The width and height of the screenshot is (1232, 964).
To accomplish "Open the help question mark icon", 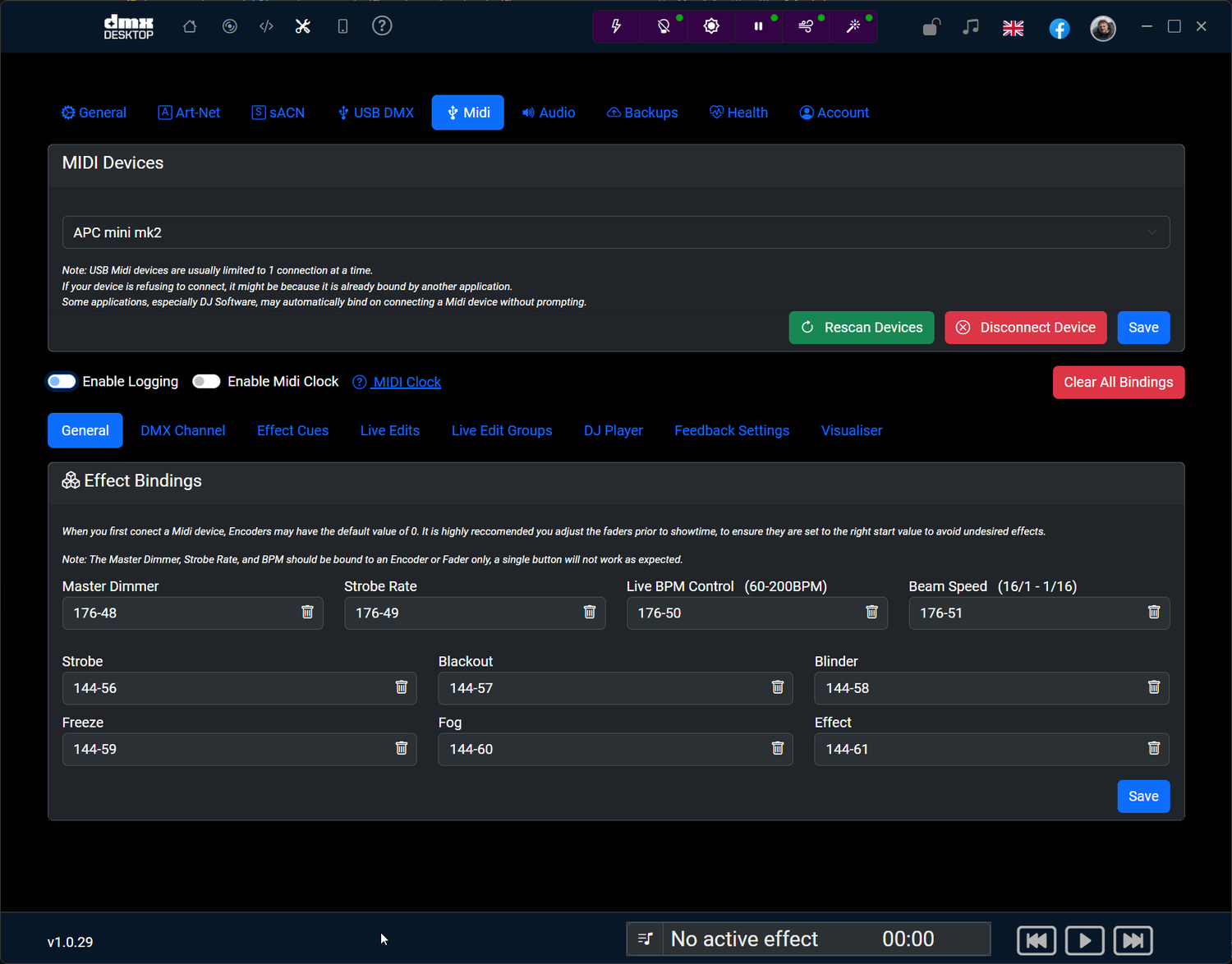I will coord(382,26).
